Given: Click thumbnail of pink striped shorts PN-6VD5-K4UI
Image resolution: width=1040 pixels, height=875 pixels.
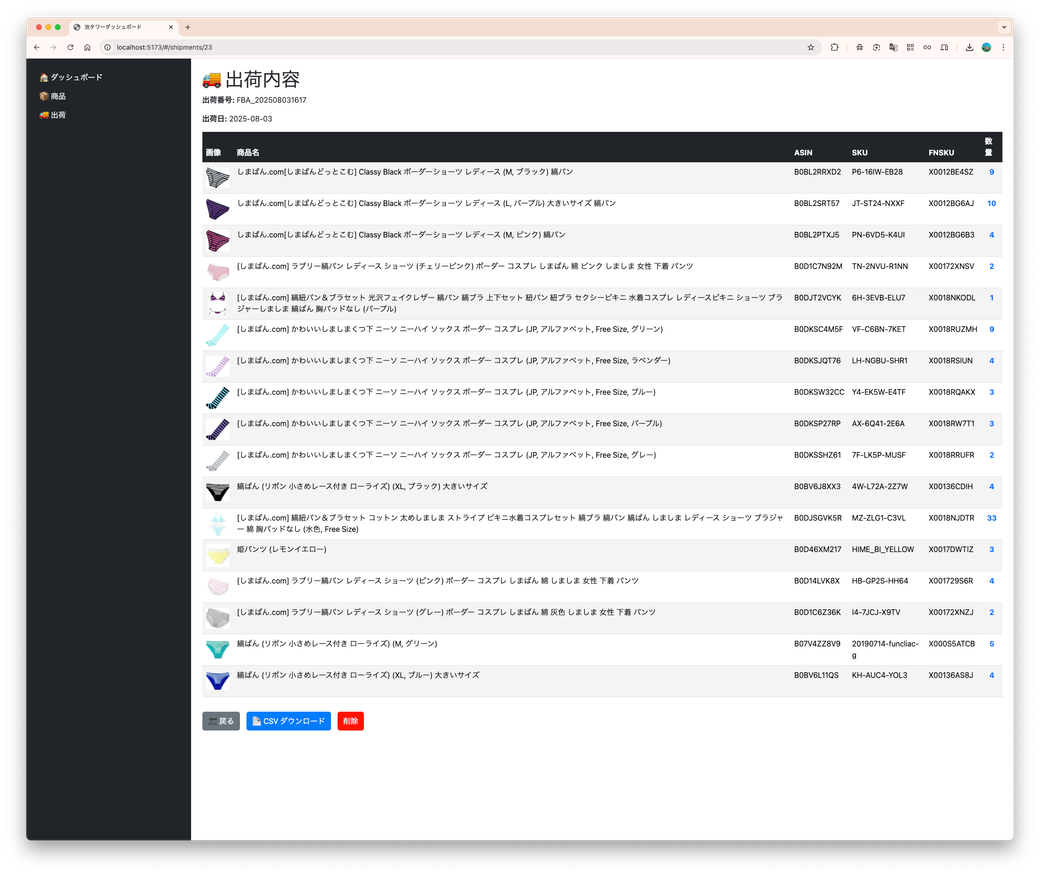Looking at the screenshot, I should (218, 241).
